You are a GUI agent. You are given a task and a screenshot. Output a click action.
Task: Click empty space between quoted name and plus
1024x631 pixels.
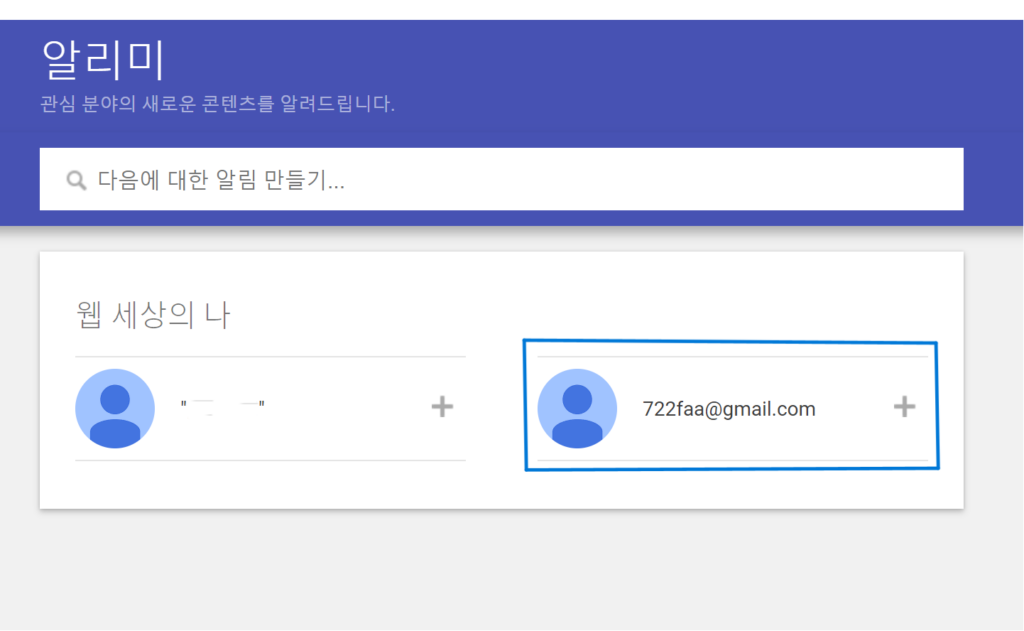click(x=346, y=408)
